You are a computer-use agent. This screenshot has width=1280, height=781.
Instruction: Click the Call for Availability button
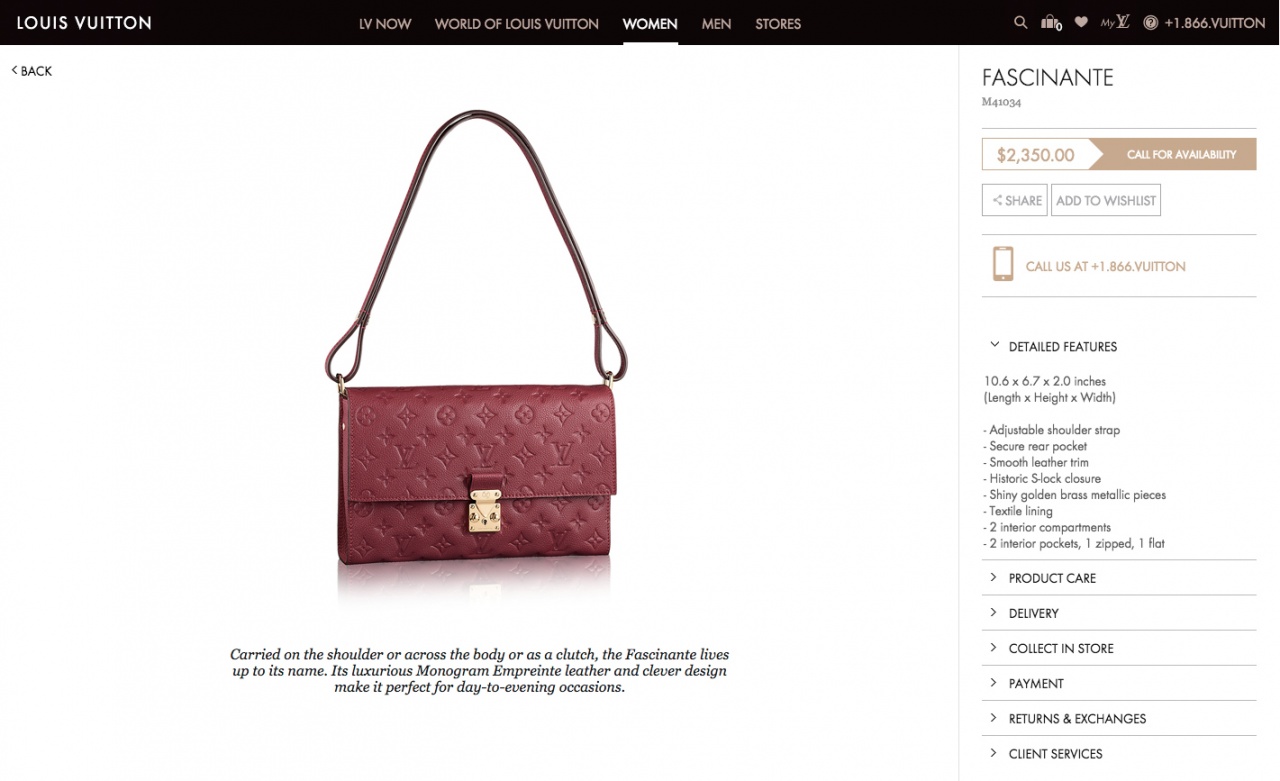tap(1173, 154)
